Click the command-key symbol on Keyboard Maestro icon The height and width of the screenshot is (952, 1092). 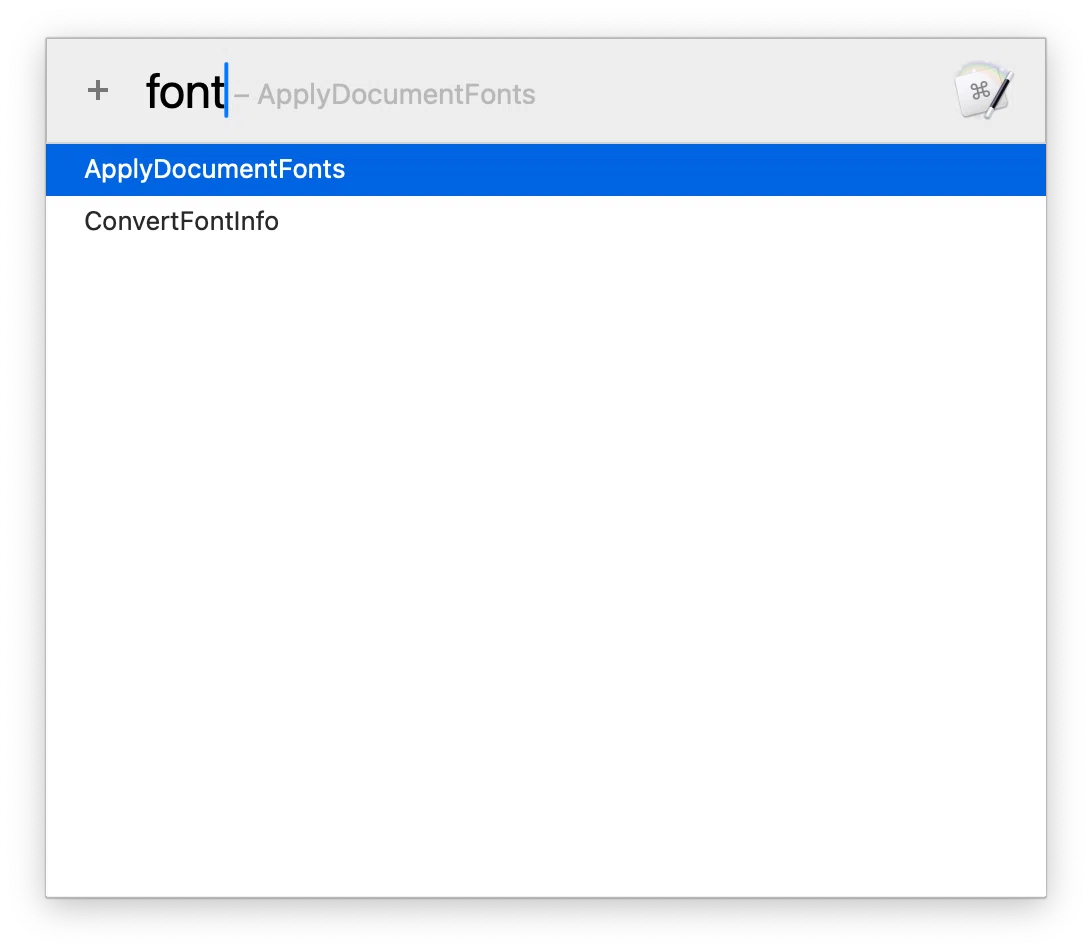pyautogui.click(x=980, y=91)
